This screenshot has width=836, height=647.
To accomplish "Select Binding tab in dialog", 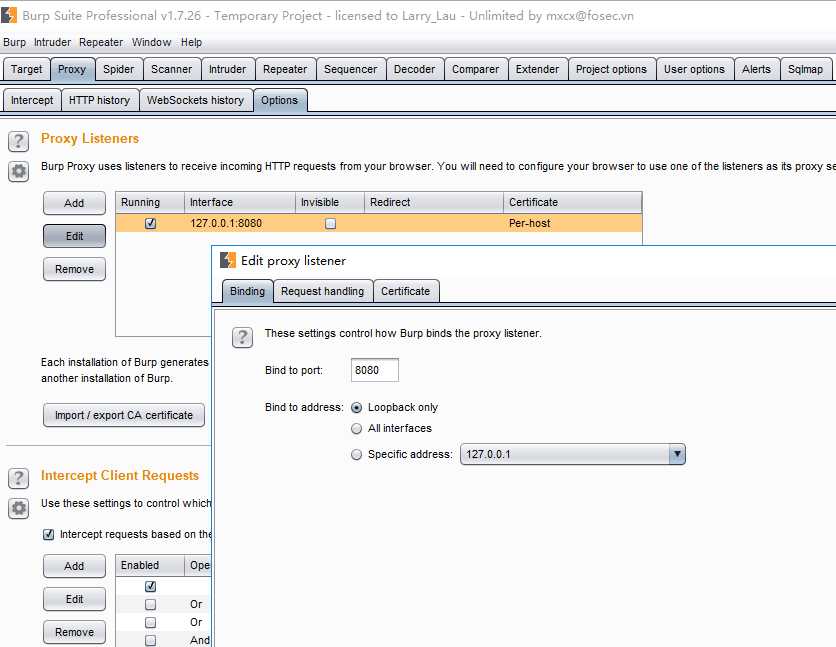I will pyautogui.click(x=247, y=291).
